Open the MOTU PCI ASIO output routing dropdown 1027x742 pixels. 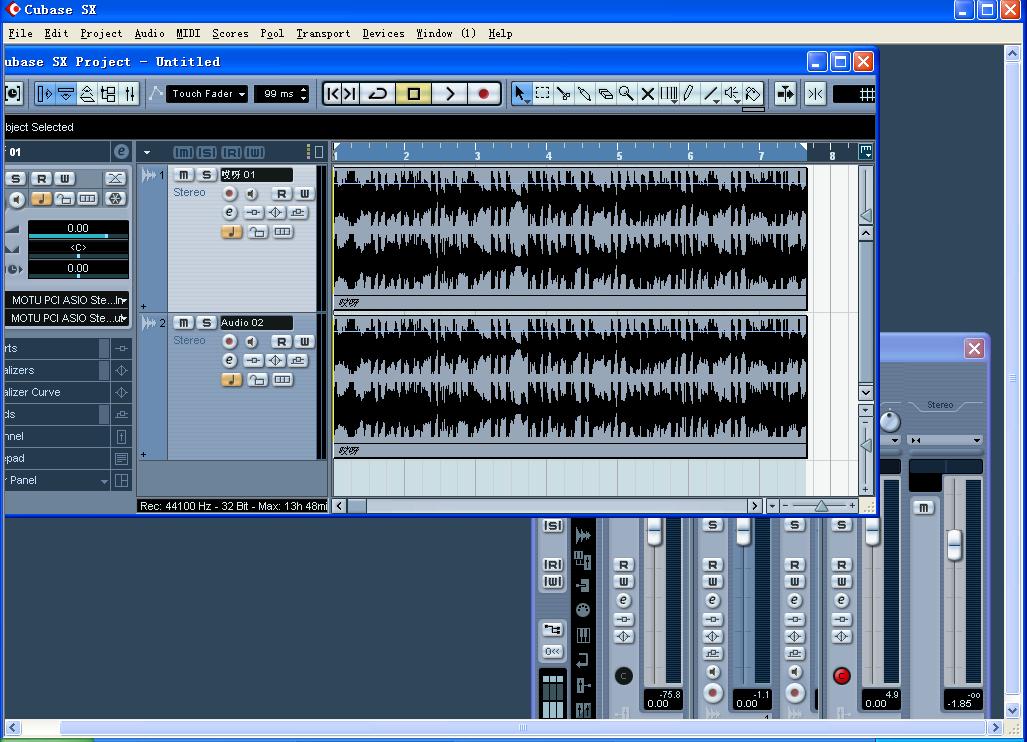tap(67, 318)
